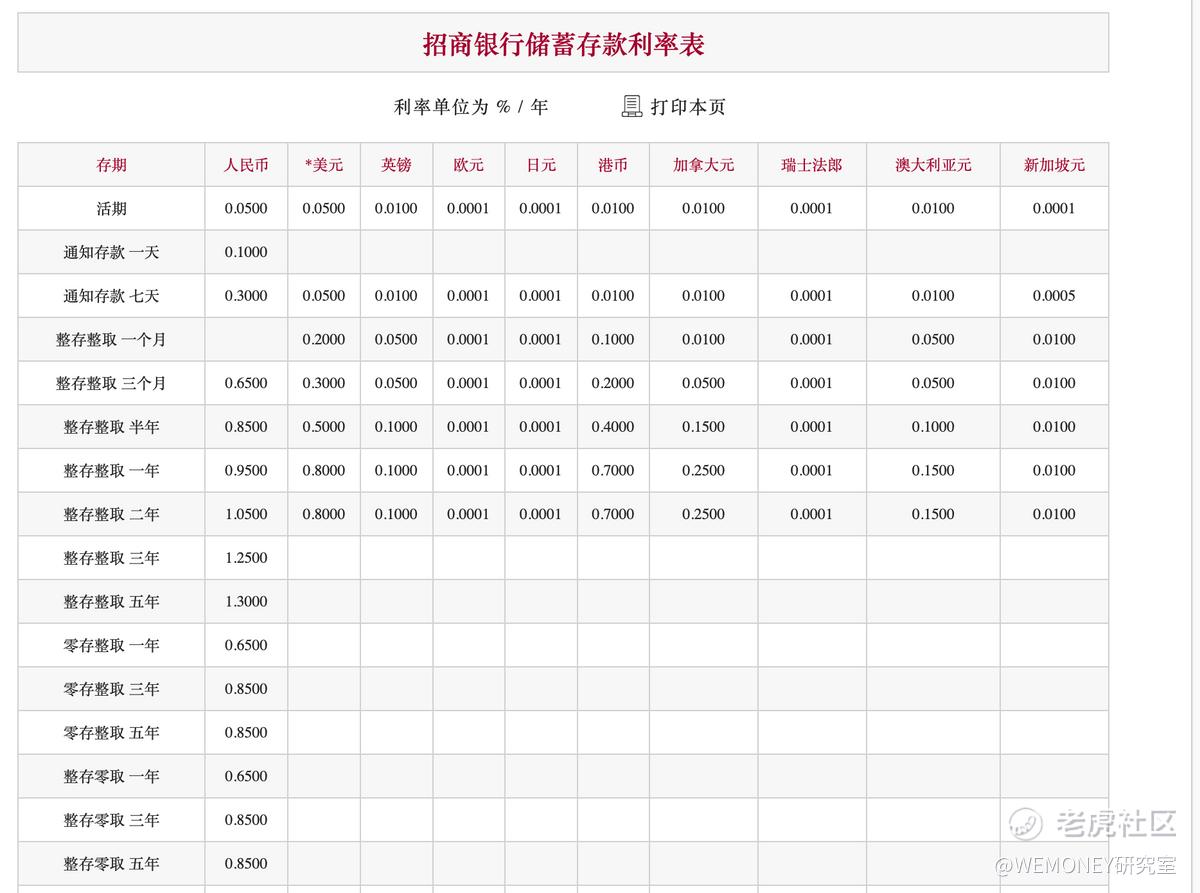The height and width of the screenshot is (893, 1200).
Task: Click the *美元 column header
Action: point(324,165)
